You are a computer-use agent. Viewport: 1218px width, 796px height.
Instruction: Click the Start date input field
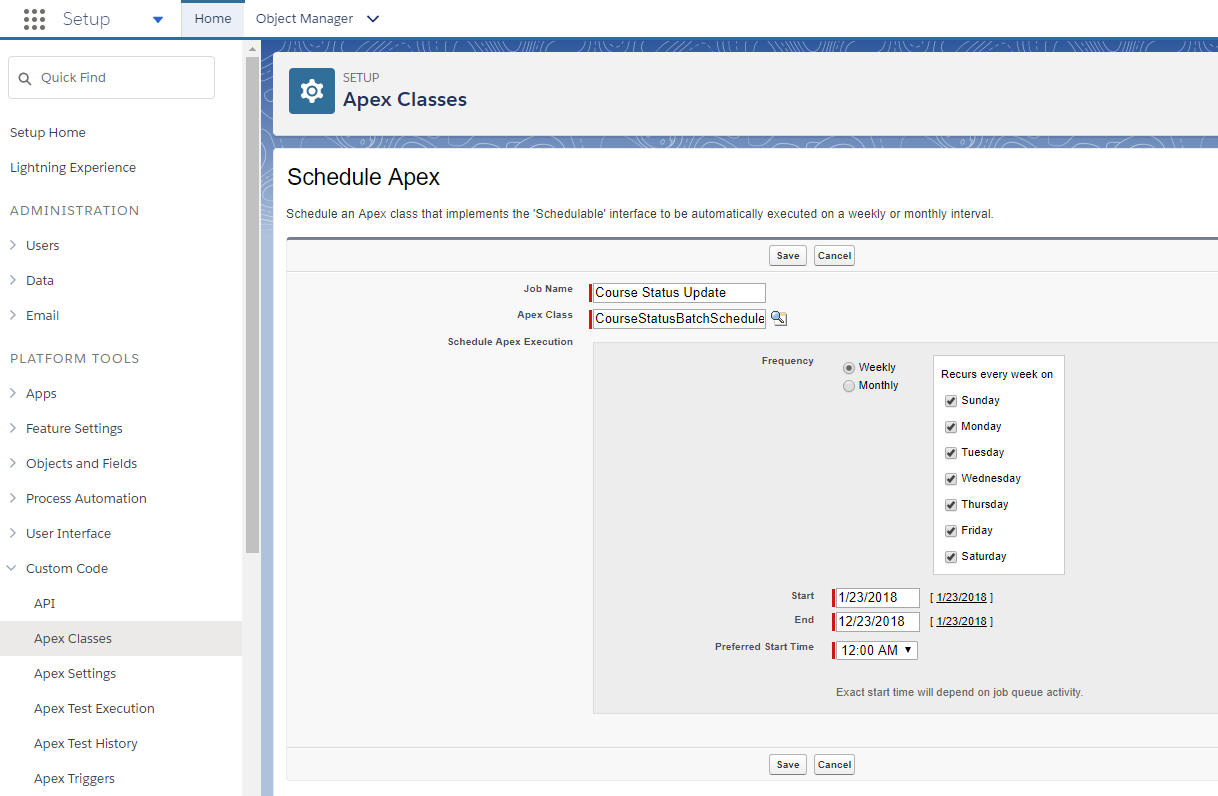coord(878,598)
